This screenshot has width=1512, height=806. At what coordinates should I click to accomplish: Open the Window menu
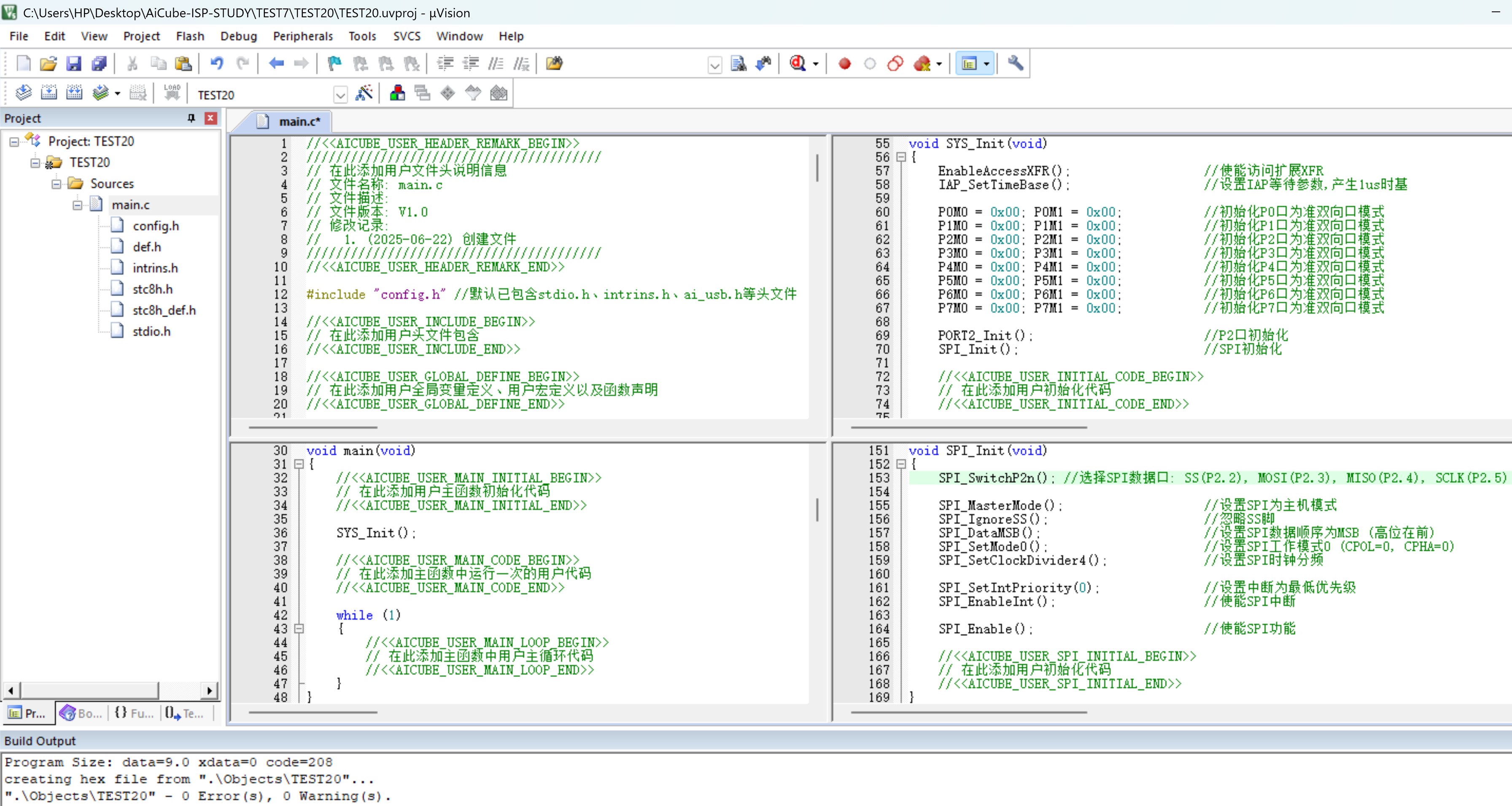(x=459, y=36)
